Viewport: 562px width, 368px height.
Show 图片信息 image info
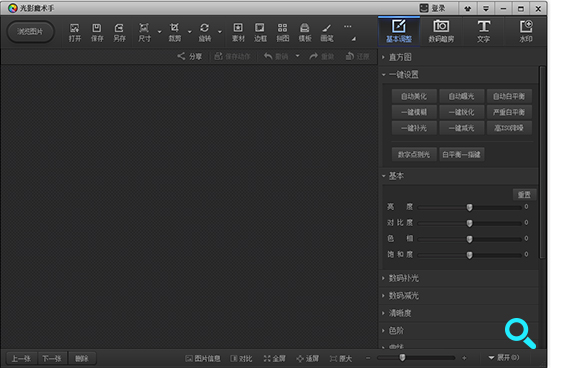pyautogui.click(x=203, y=358)
